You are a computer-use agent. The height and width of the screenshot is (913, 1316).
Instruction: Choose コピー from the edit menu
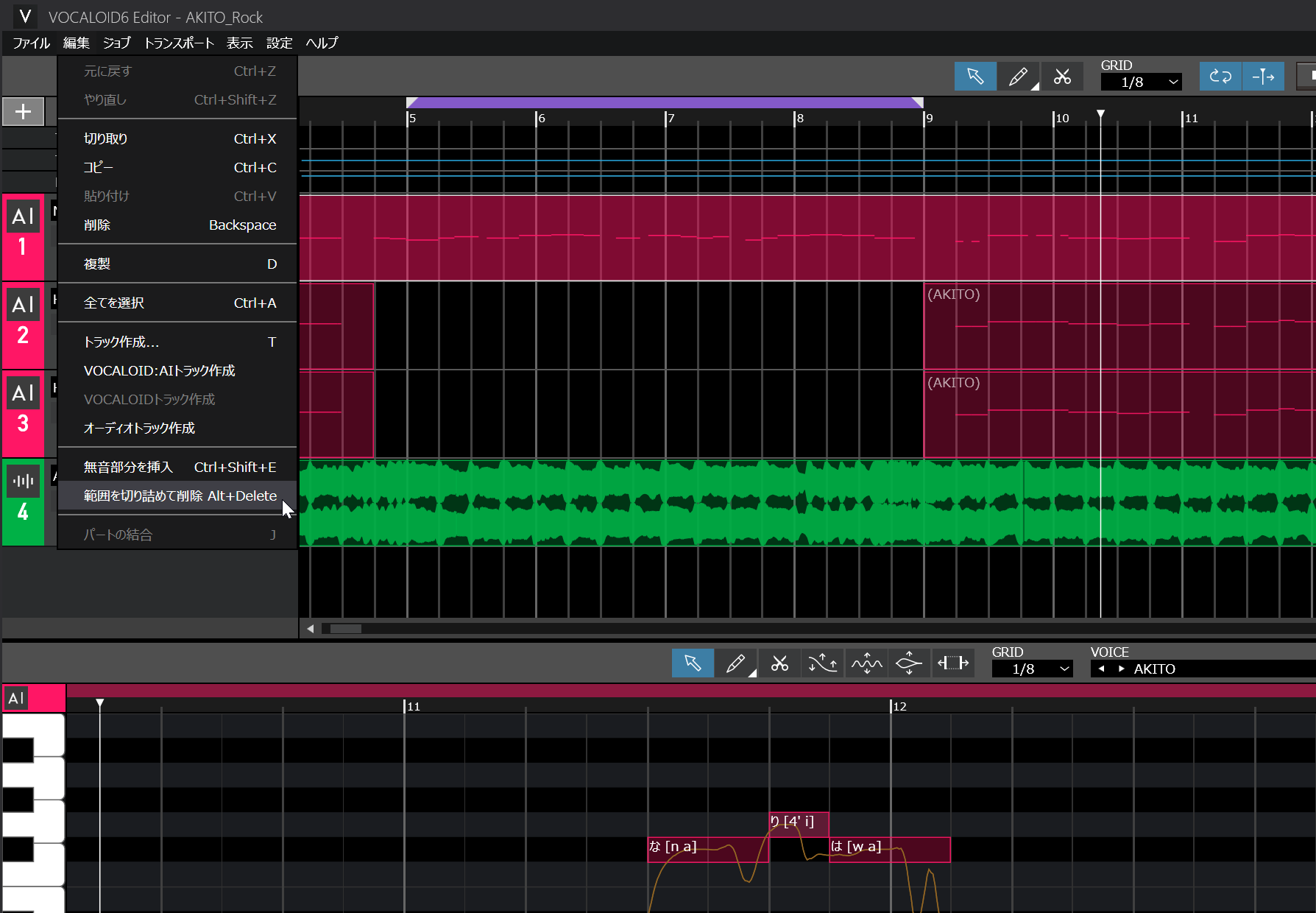coord(177,167)
